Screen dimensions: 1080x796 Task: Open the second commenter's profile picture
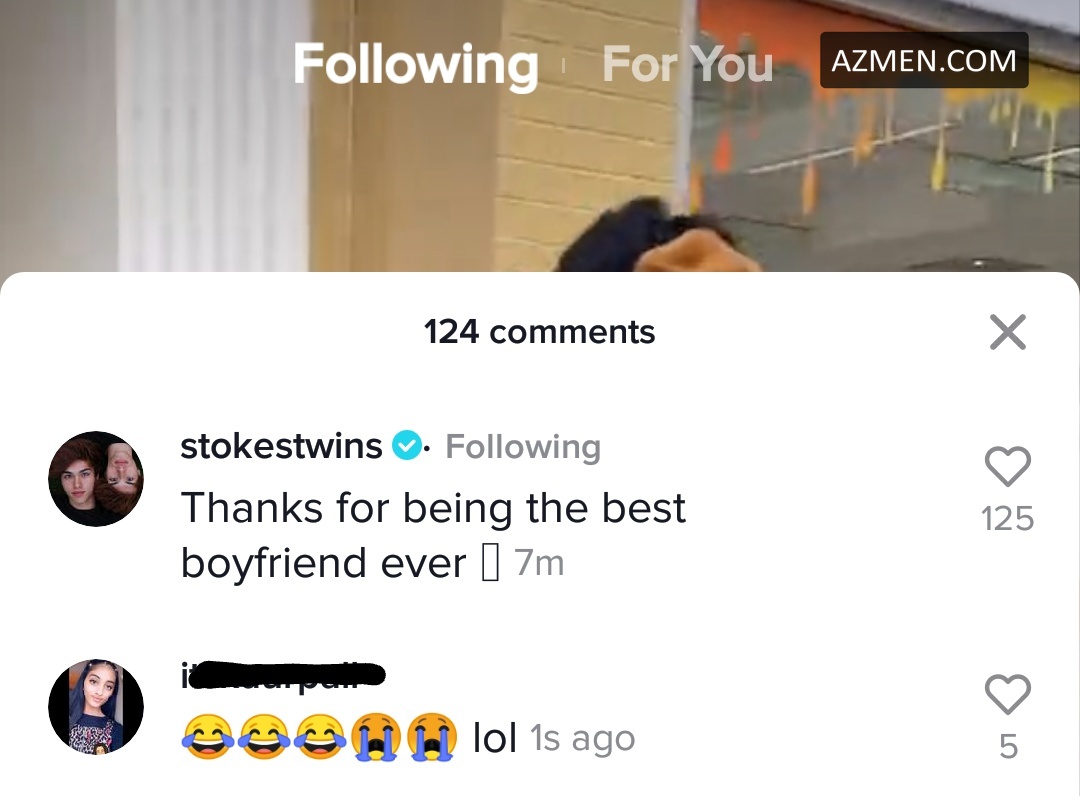(96, 706)
